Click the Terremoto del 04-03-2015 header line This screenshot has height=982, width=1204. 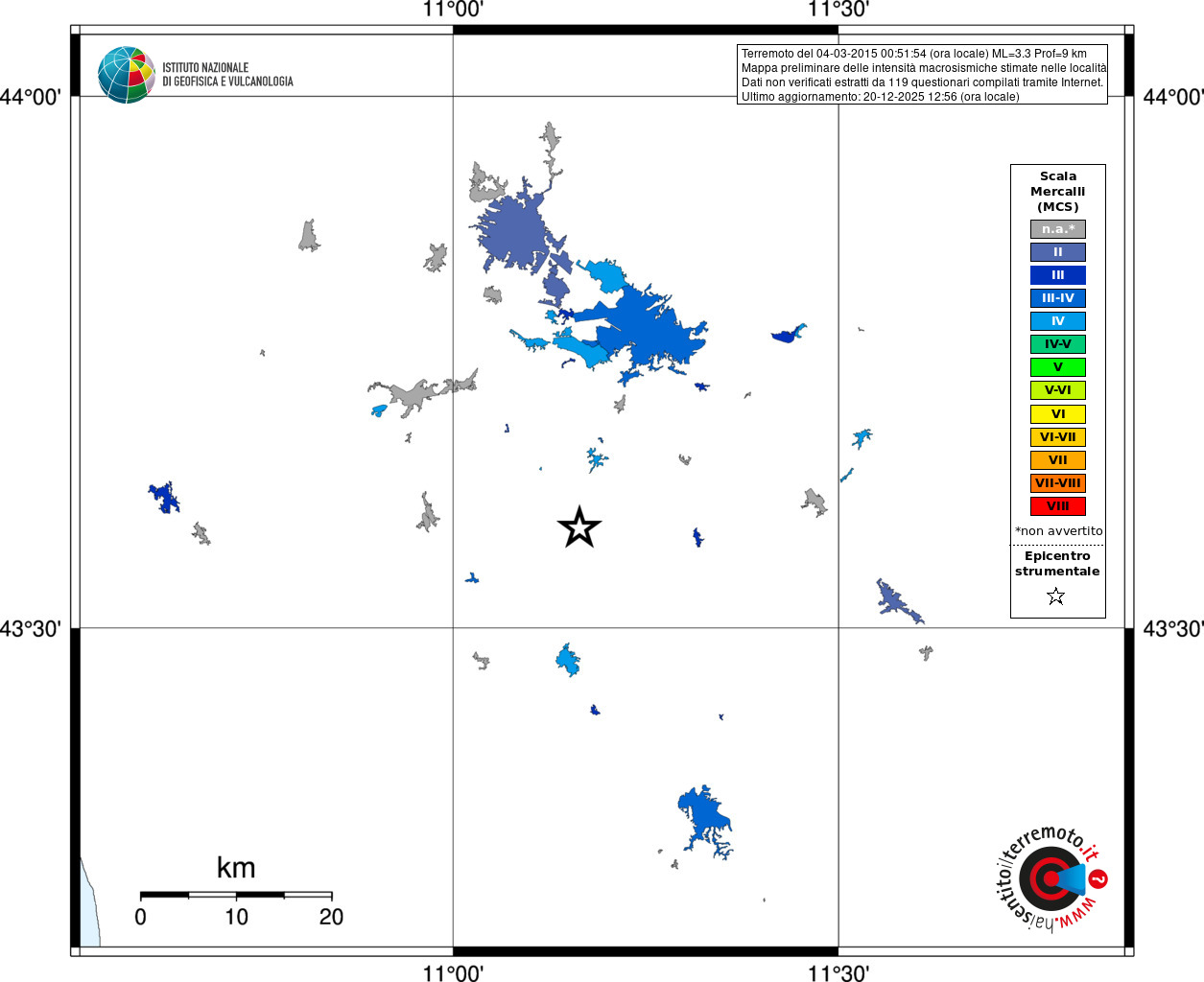pyautogui.click(x=913, y=54)
